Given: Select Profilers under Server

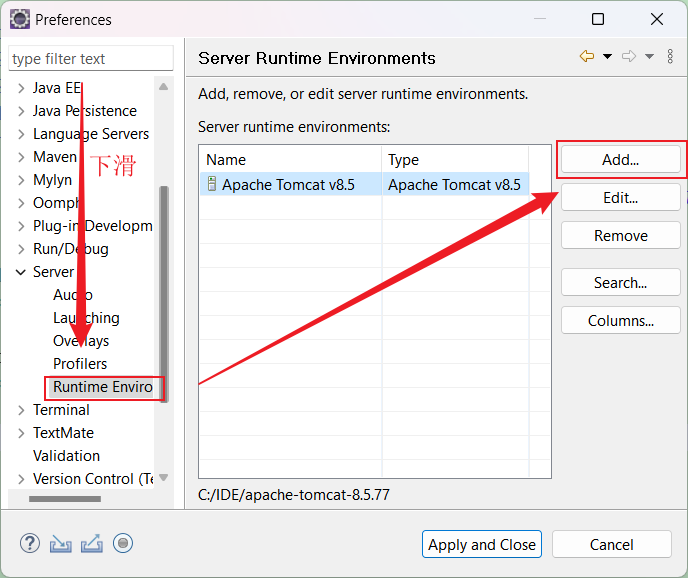Looking at the screenshot, I should [80, 364].
